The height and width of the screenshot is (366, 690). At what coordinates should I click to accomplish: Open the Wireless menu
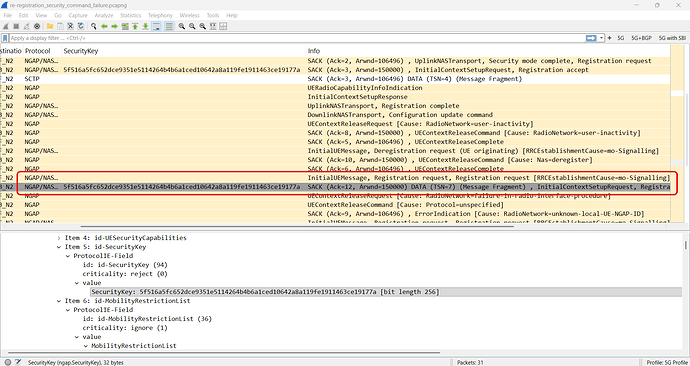(190, 15)
